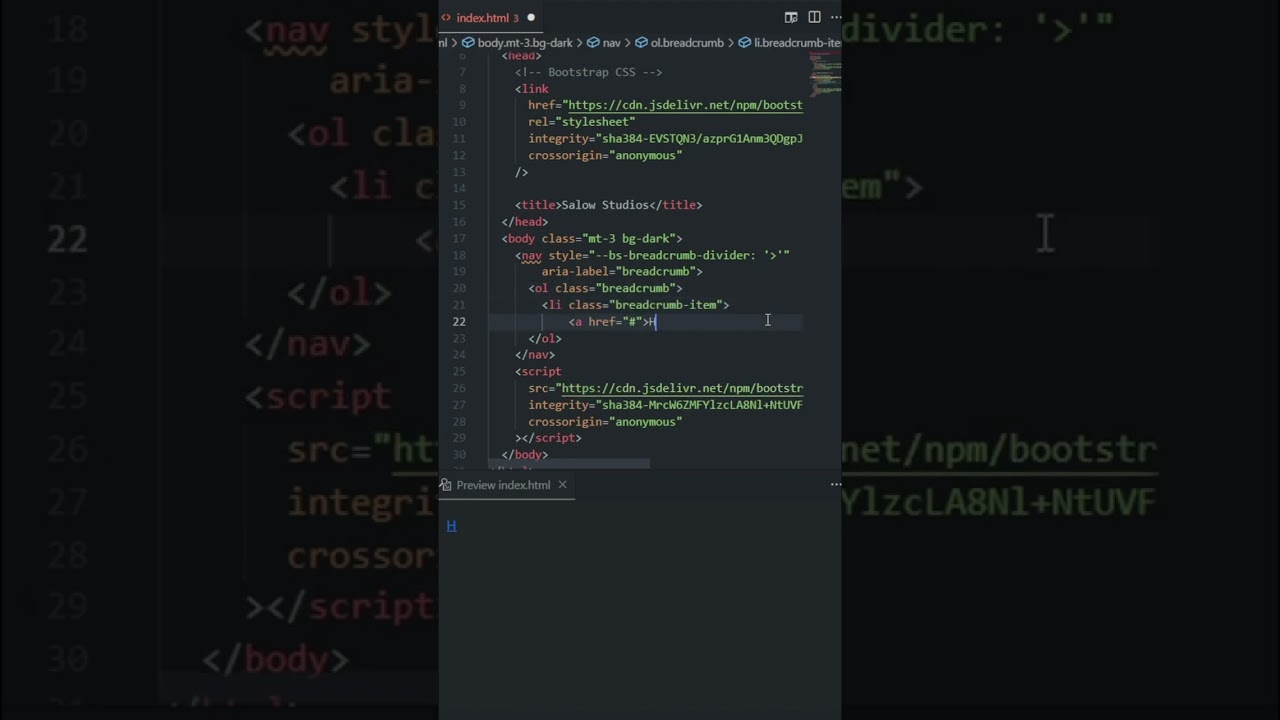Image resolution: width=1280 pixels, height=720 pixels.
Task: Click the unsaved dot on index.html tab
Action: tap(531, 18)
